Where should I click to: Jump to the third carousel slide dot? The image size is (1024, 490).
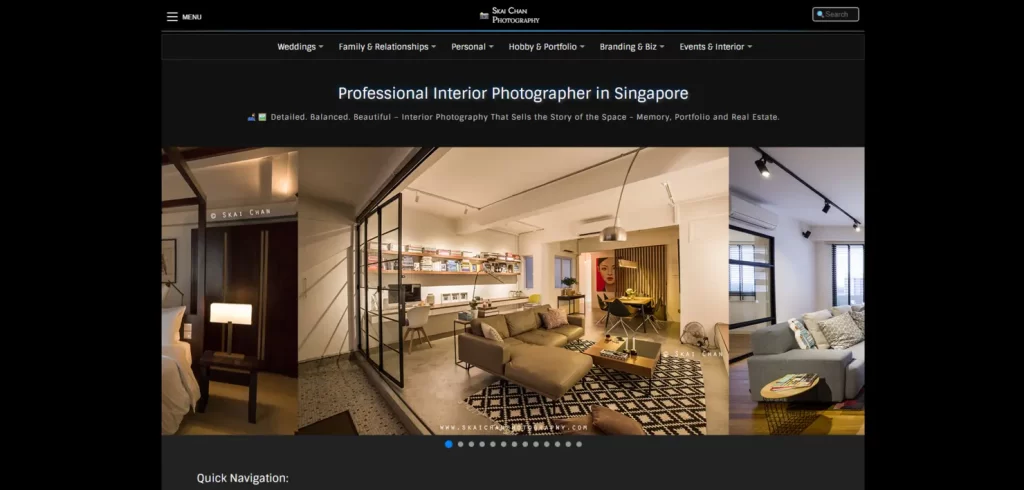pos(472,444)
